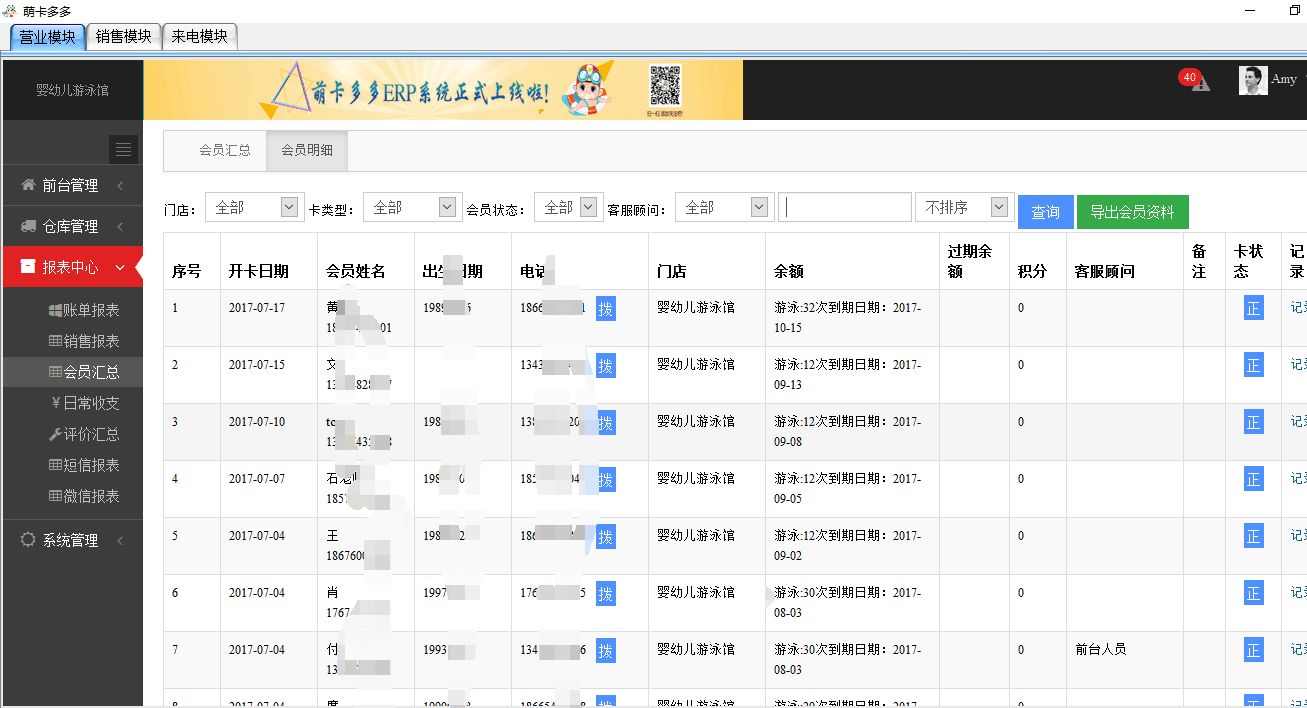
Task: Collapse the 报表中心 sidebar section
Action: click(x=72, y=267)
